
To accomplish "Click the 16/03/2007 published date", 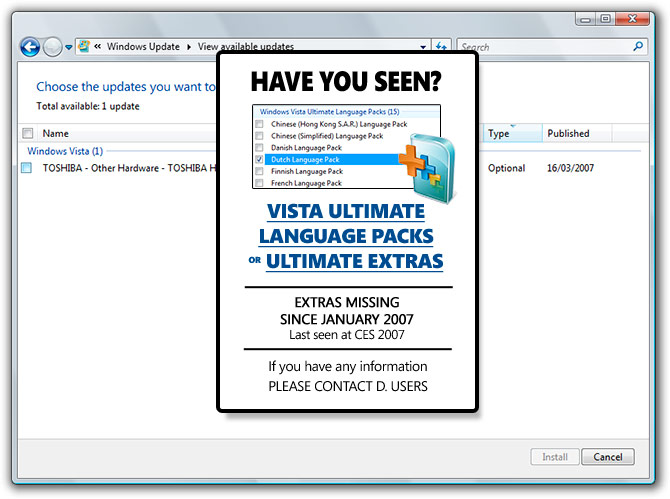I will point(570,168).
